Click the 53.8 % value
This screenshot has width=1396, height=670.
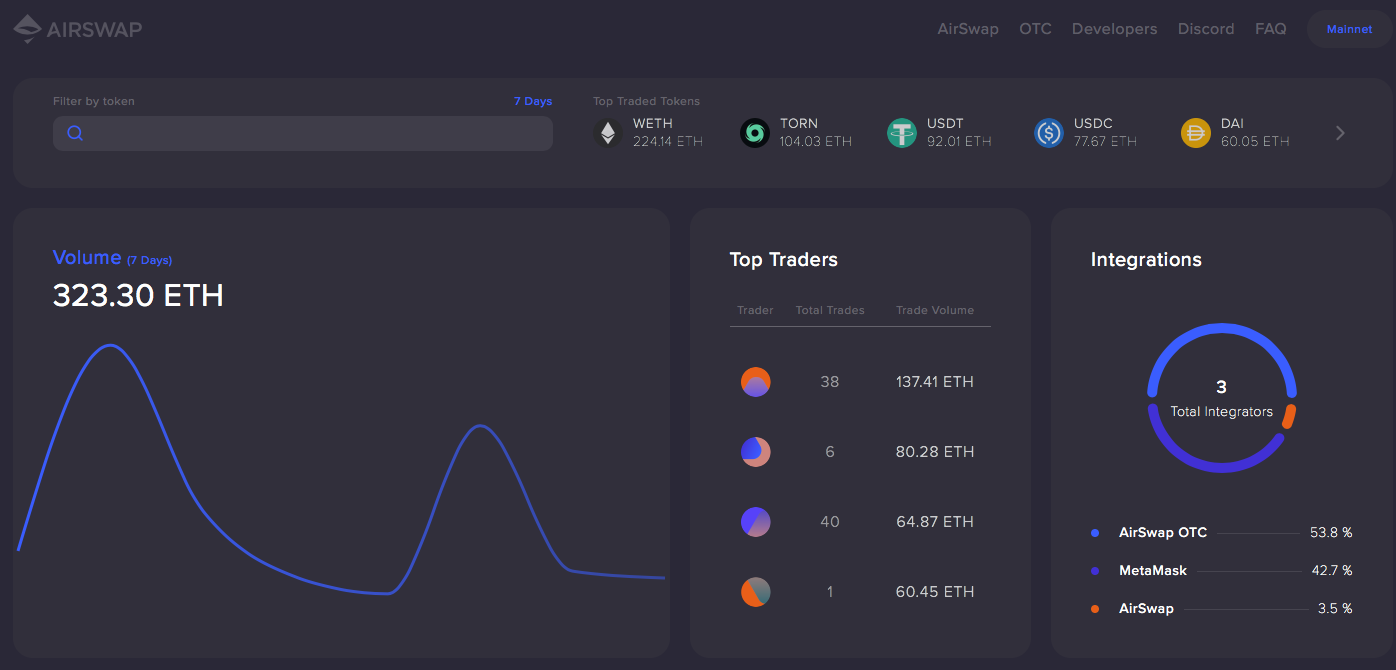1331,533
